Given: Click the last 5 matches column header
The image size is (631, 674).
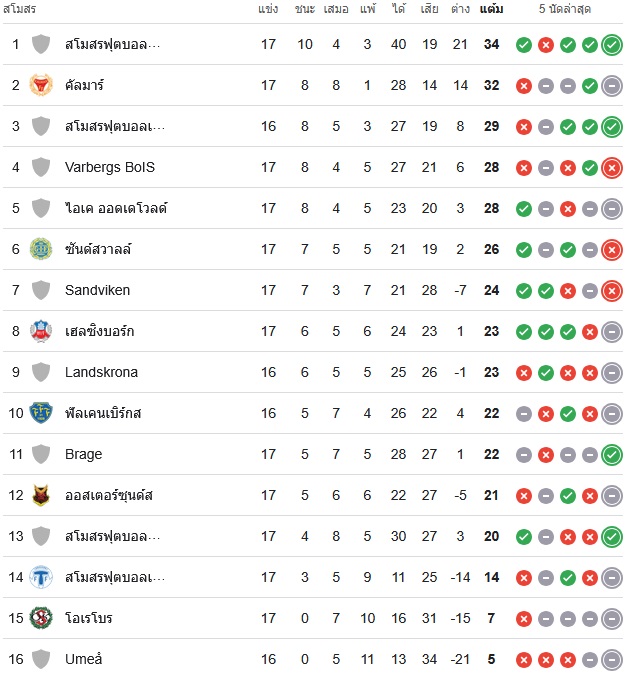Looking at the screenshot, I should point(565,9).
